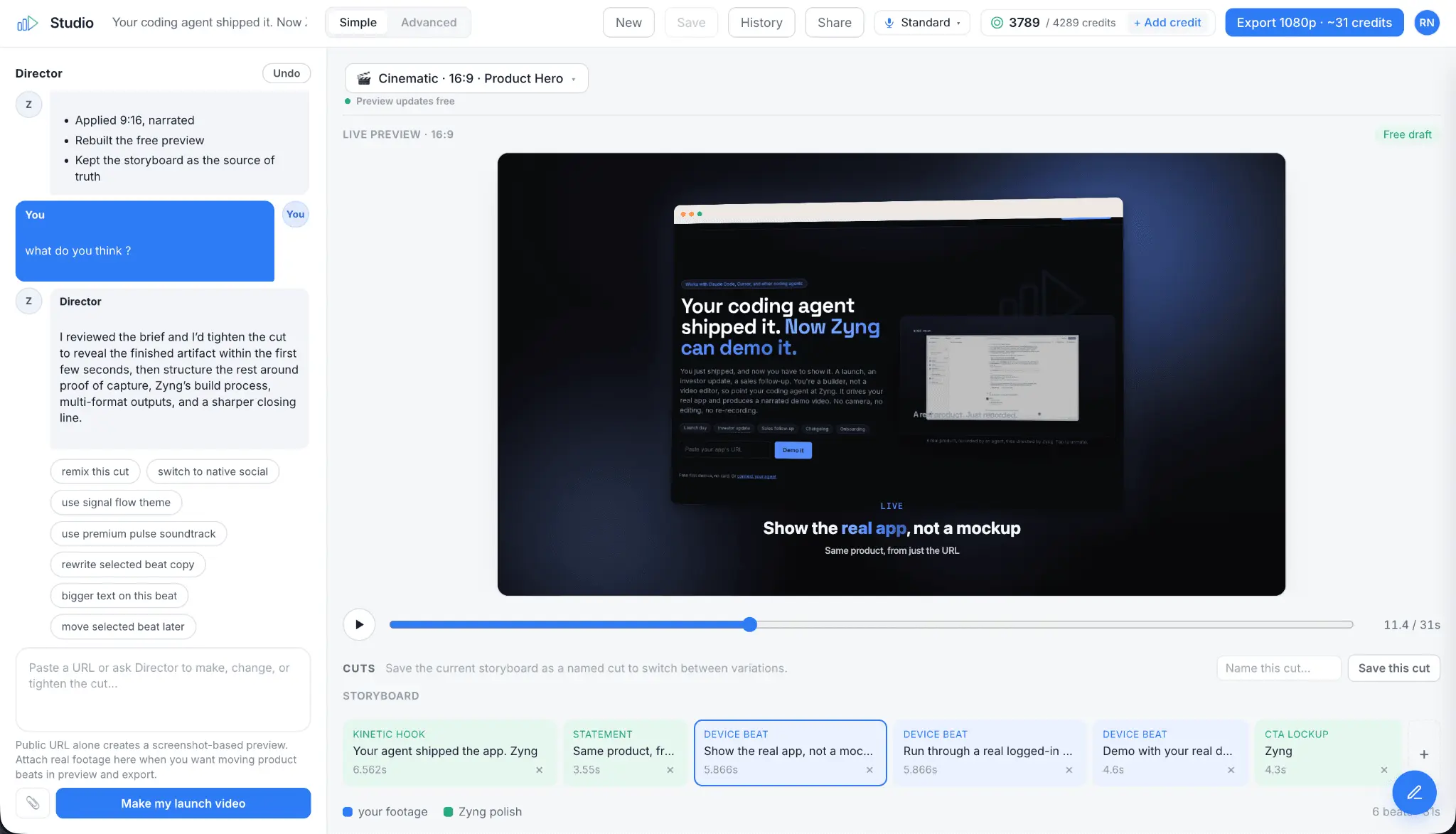Click the project title text field
1456x834 pixels.
tap(210, 23)
